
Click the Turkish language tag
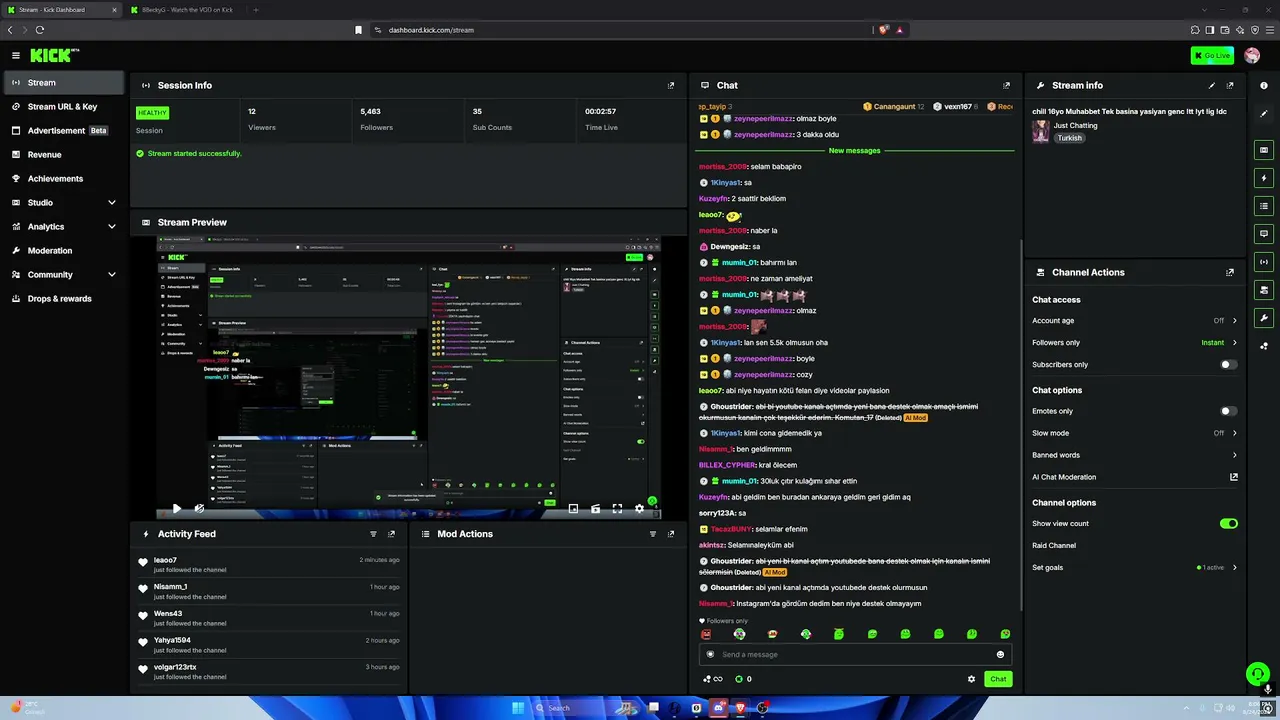1070,138
